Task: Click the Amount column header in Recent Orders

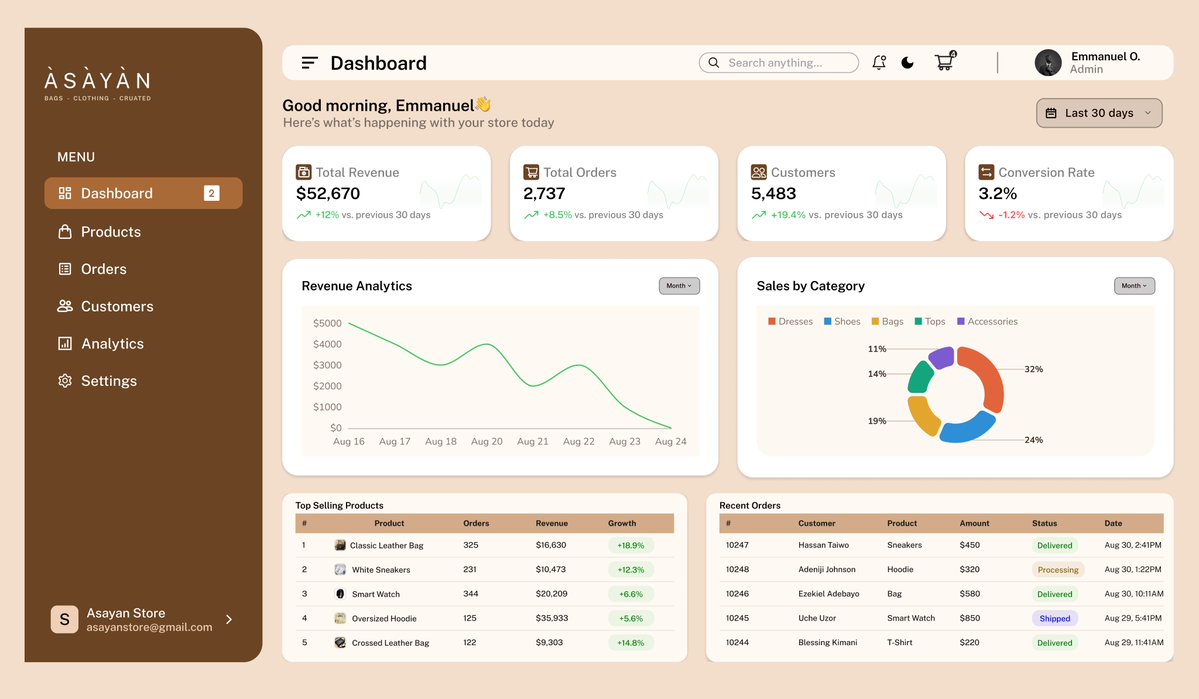Action: [974, 523]
